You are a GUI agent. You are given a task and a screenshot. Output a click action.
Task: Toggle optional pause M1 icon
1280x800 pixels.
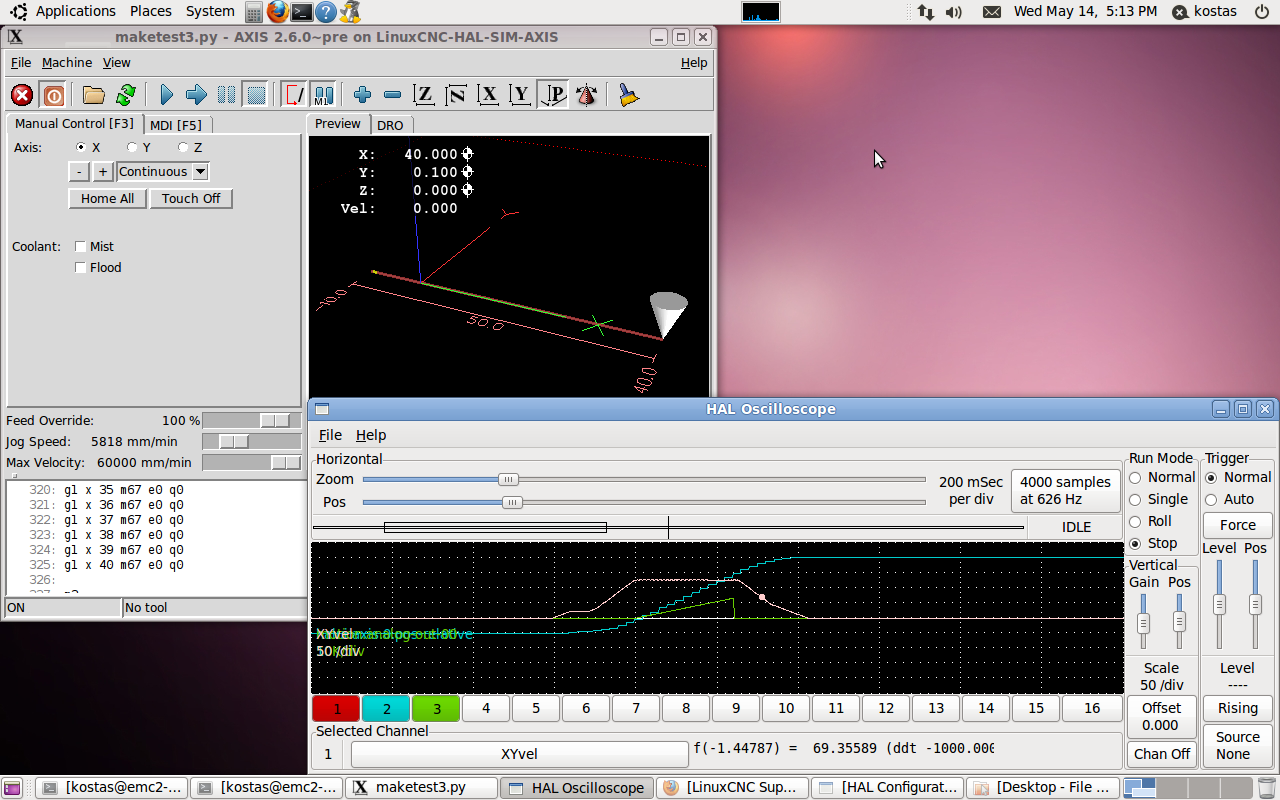[x=324, y=95]
